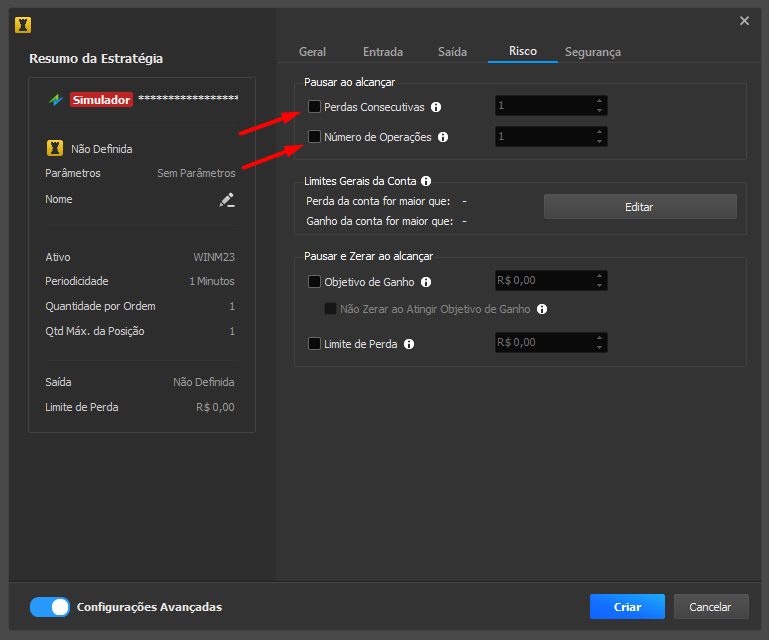This screenshot has width=769, height=640.
Task: Decrease Número de Operações with down arrow
Action: 599,142
